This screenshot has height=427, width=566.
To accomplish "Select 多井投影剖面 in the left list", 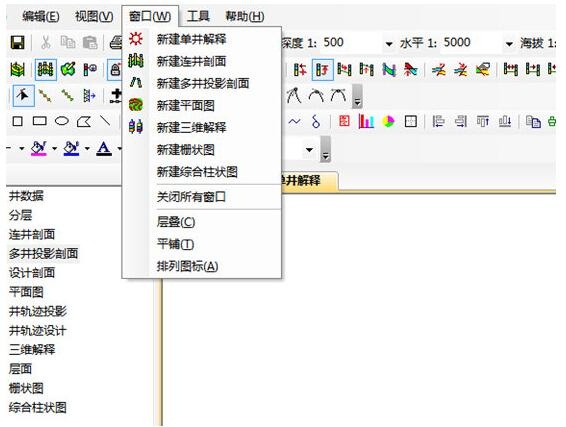I will click(x=43, y=254).
